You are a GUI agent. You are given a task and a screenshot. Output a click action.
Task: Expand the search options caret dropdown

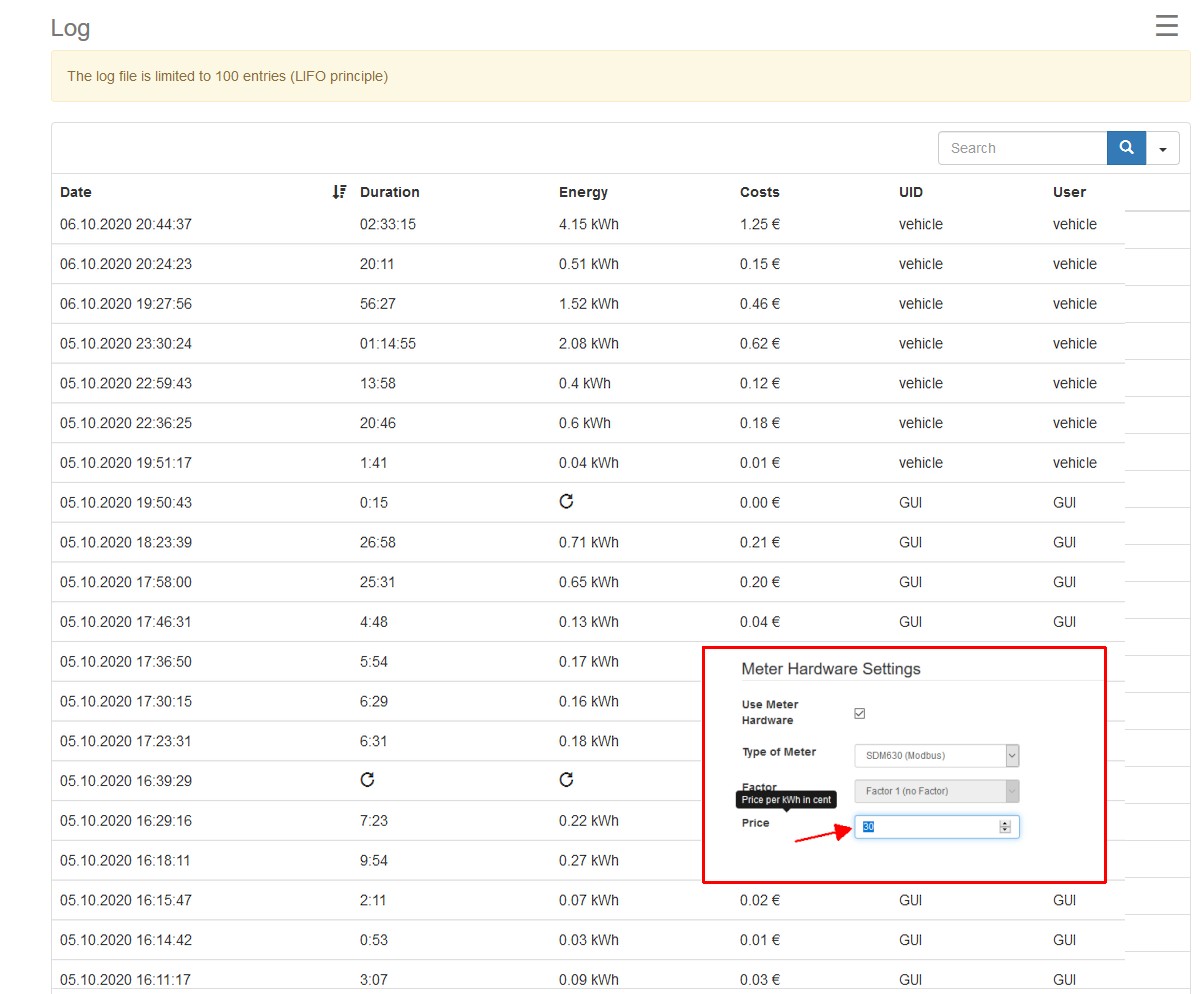coord(1162,148)
